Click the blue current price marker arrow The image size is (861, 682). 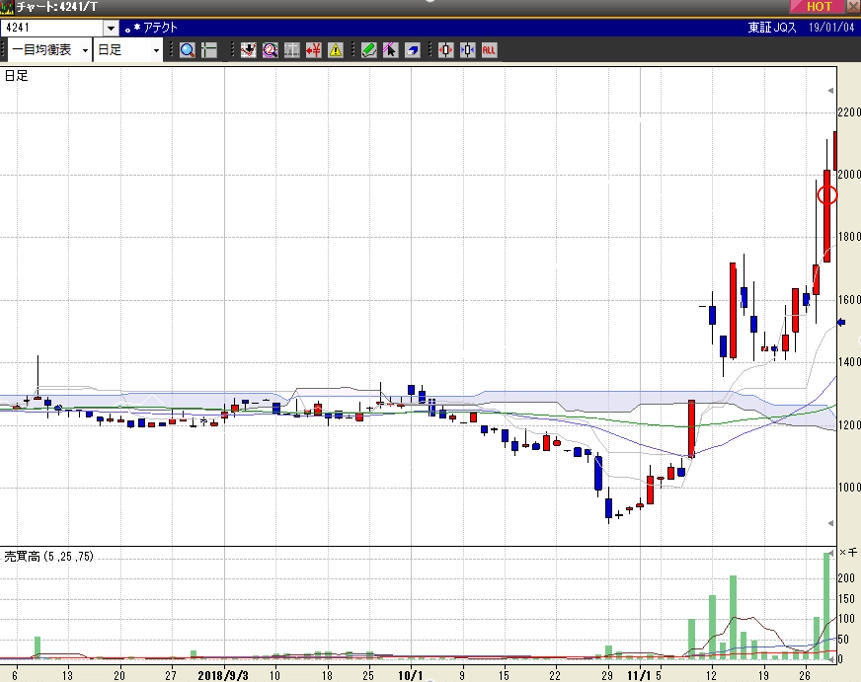841,322
